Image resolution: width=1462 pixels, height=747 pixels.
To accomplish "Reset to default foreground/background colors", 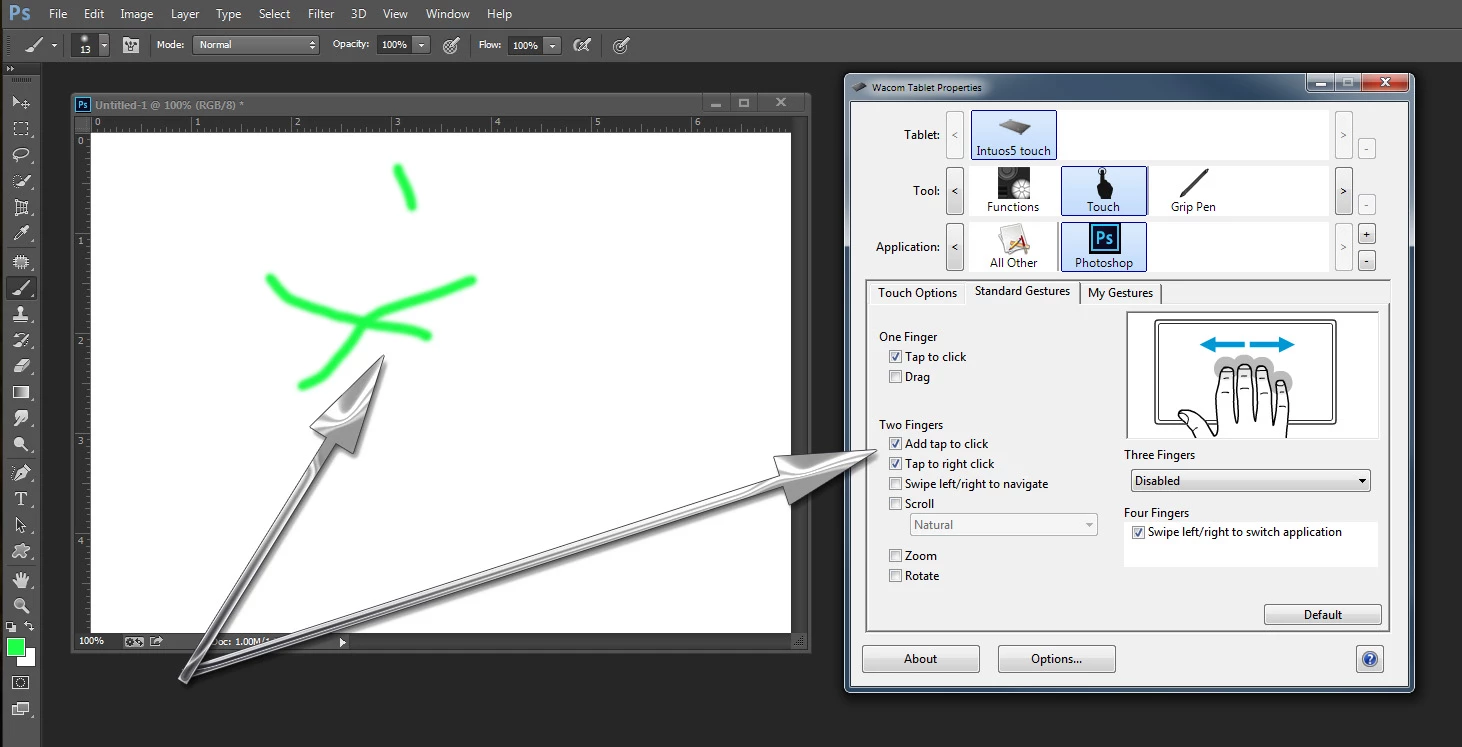I will click(x=11, y=627).
